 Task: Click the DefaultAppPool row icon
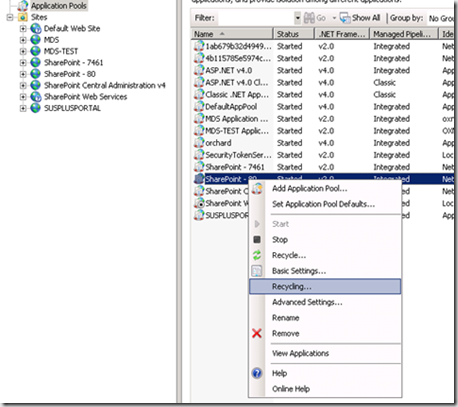click(199, 107)
